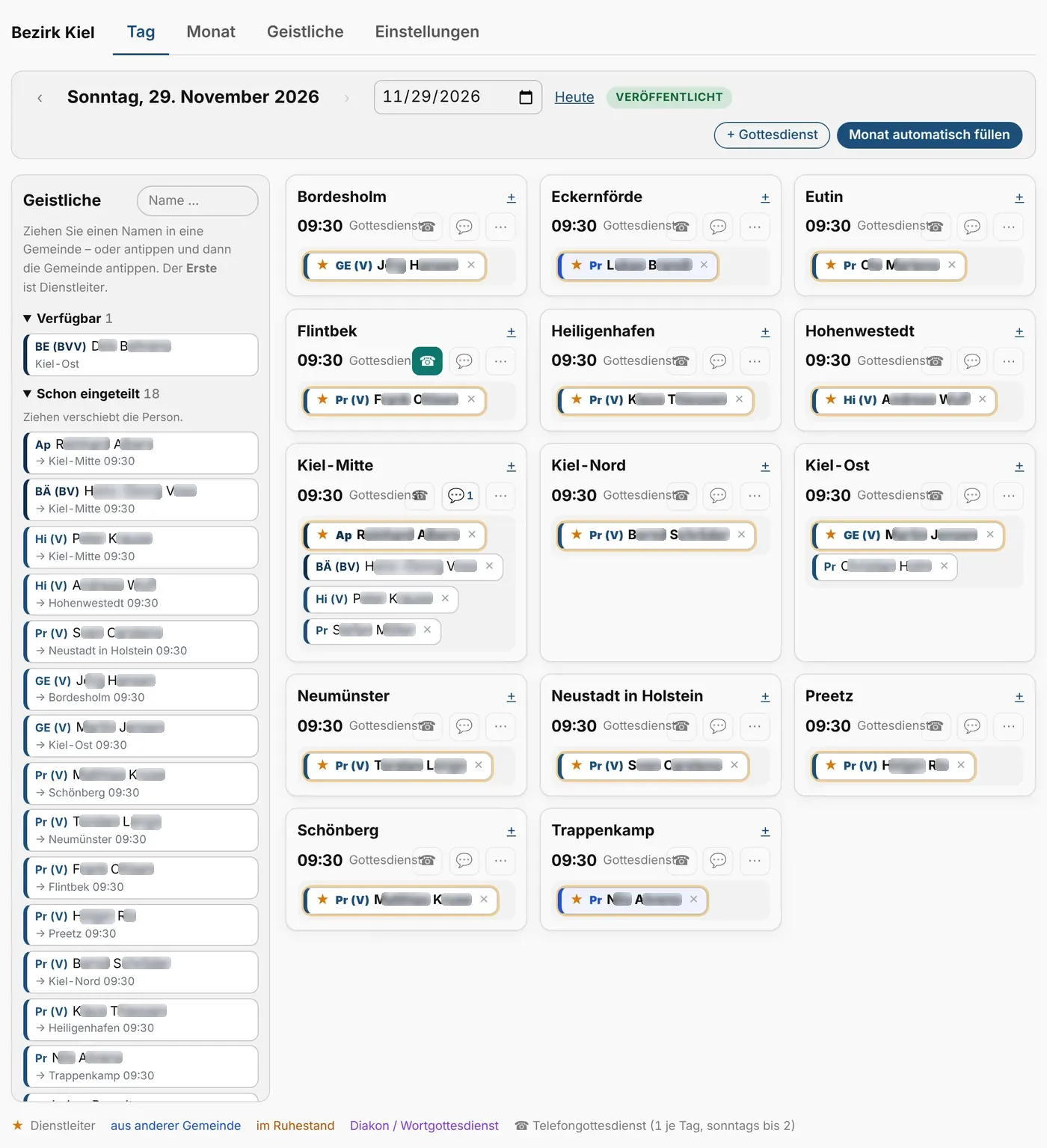The image size is (1047, 1148).
Task: Open the comment icon for Neumünster
Action: coord(464,725)
